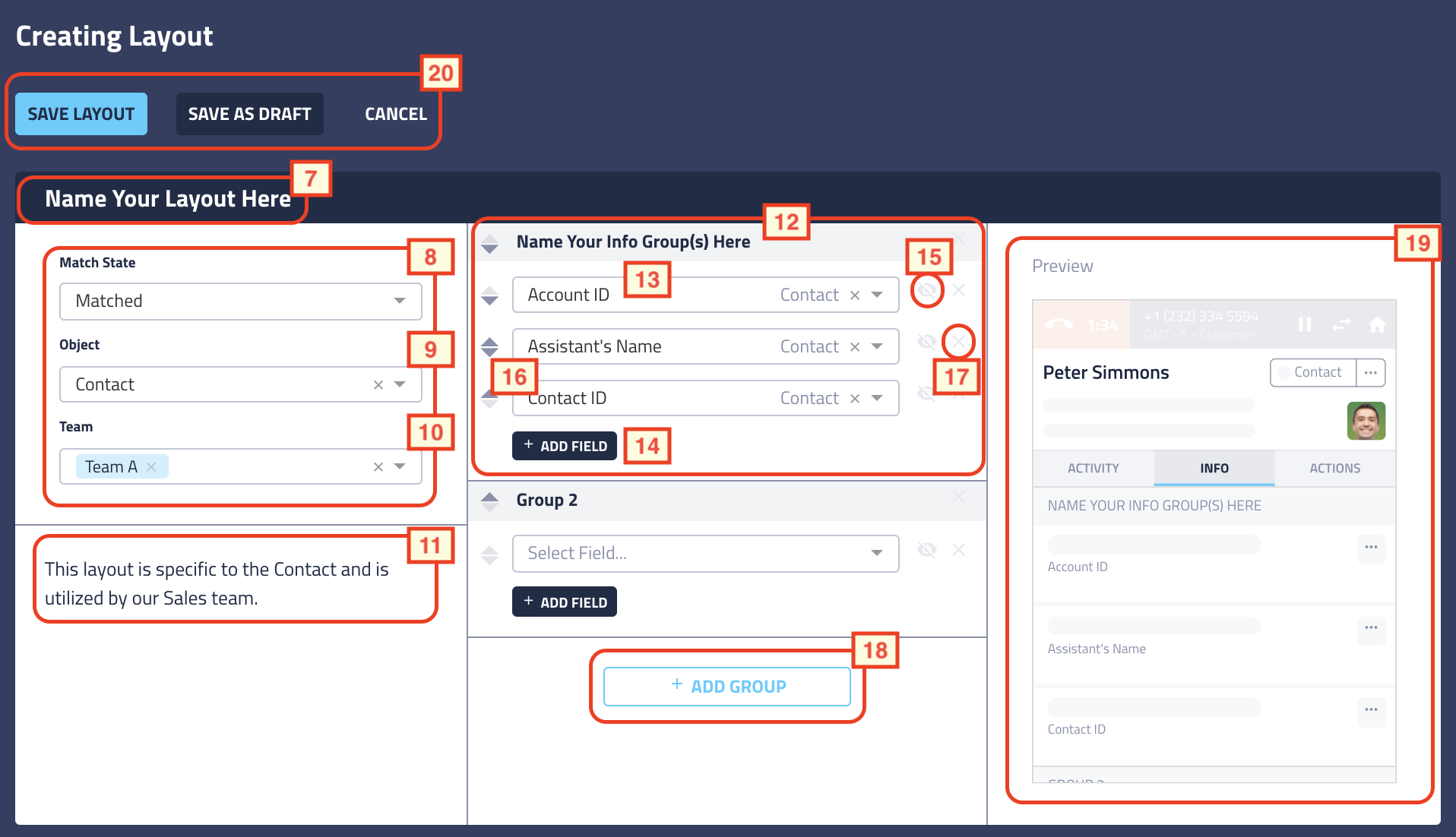Image resolution: width=1456 pixels, height=837 pixels.
Task: Click the home icon in the call preview bar
Action: coord(1377,324)
